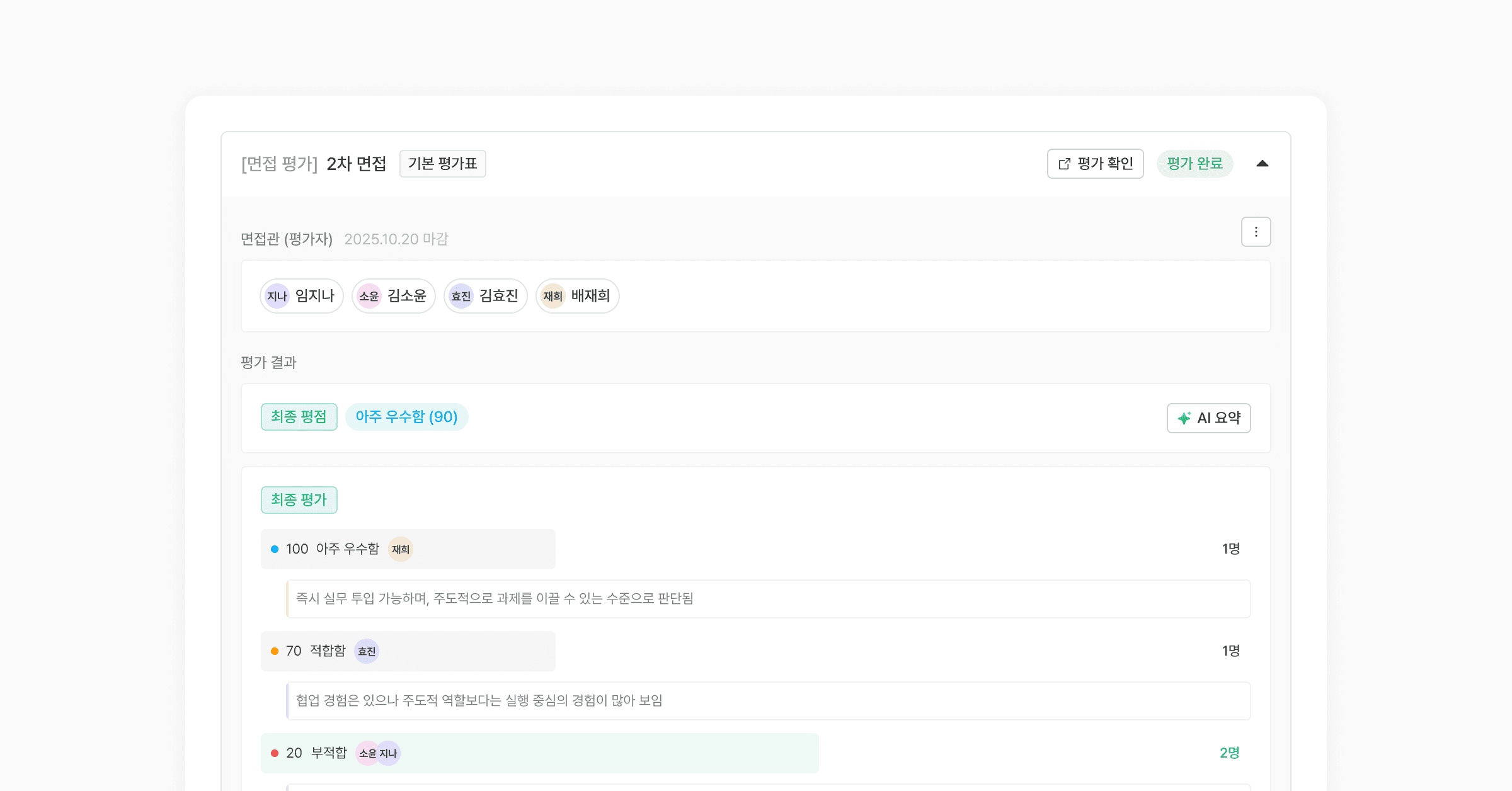Screen dimensions: 1512x791
Task: Click the AI 요약 sparkle button
Action: pos(1208,418)
